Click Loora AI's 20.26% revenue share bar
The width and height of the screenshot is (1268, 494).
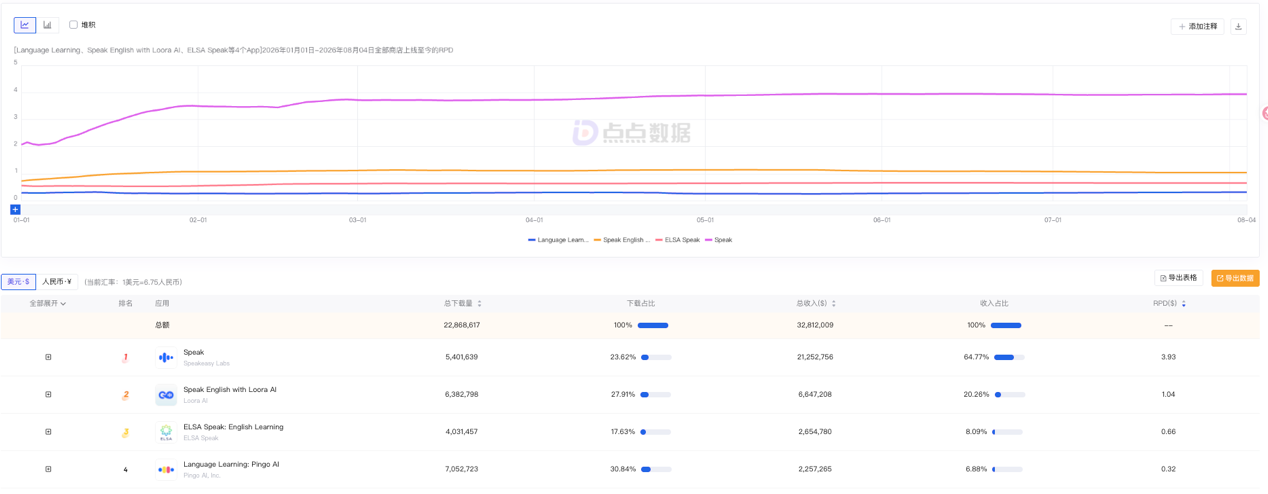[1009, 395]
